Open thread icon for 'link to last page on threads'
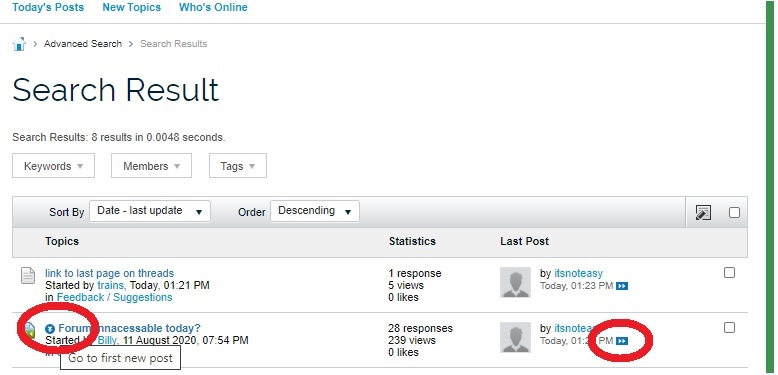Viewport: 778px width, 375px height. click(28, 275)
